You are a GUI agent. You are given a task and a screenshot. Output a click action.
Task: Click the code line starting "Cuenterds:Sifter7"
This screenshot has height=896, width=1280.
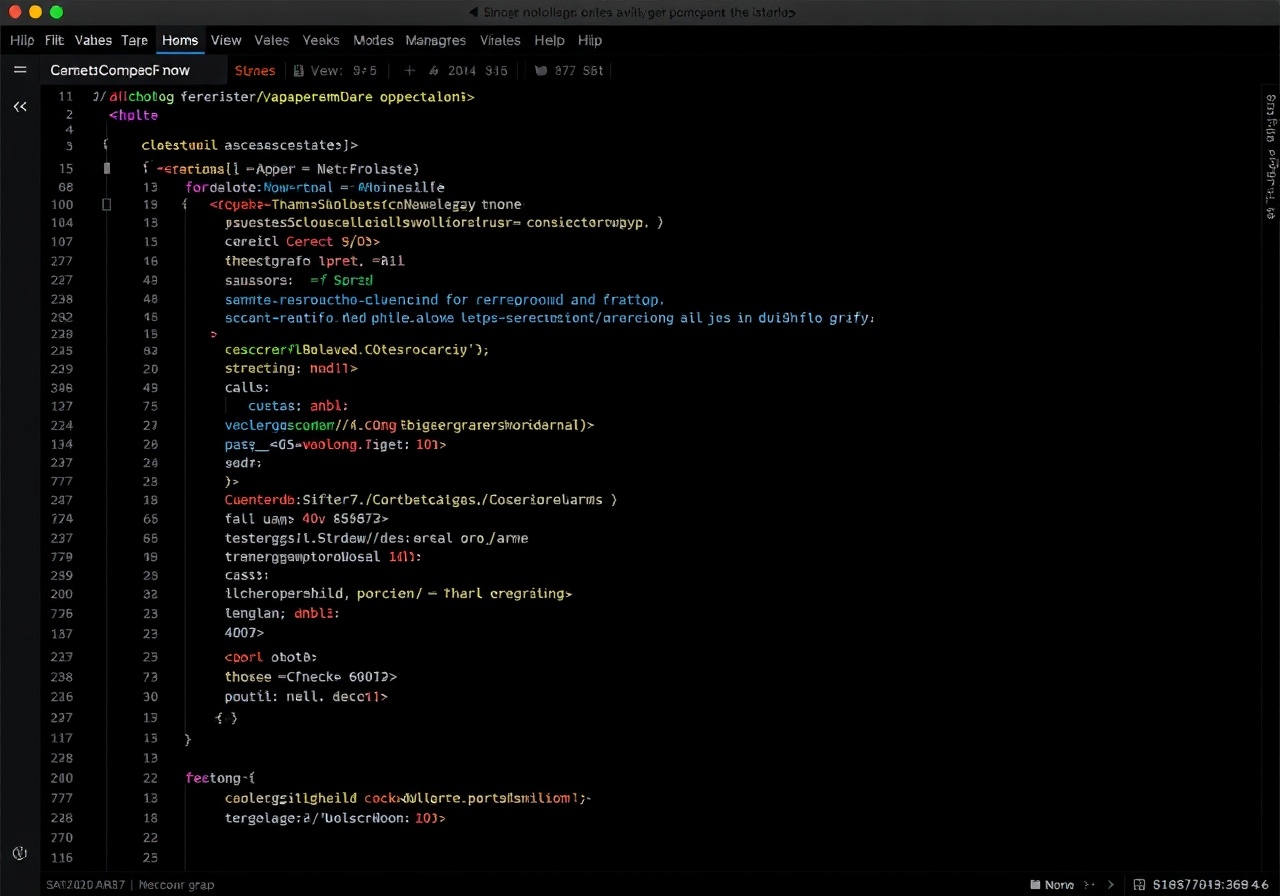pos(421,499)
